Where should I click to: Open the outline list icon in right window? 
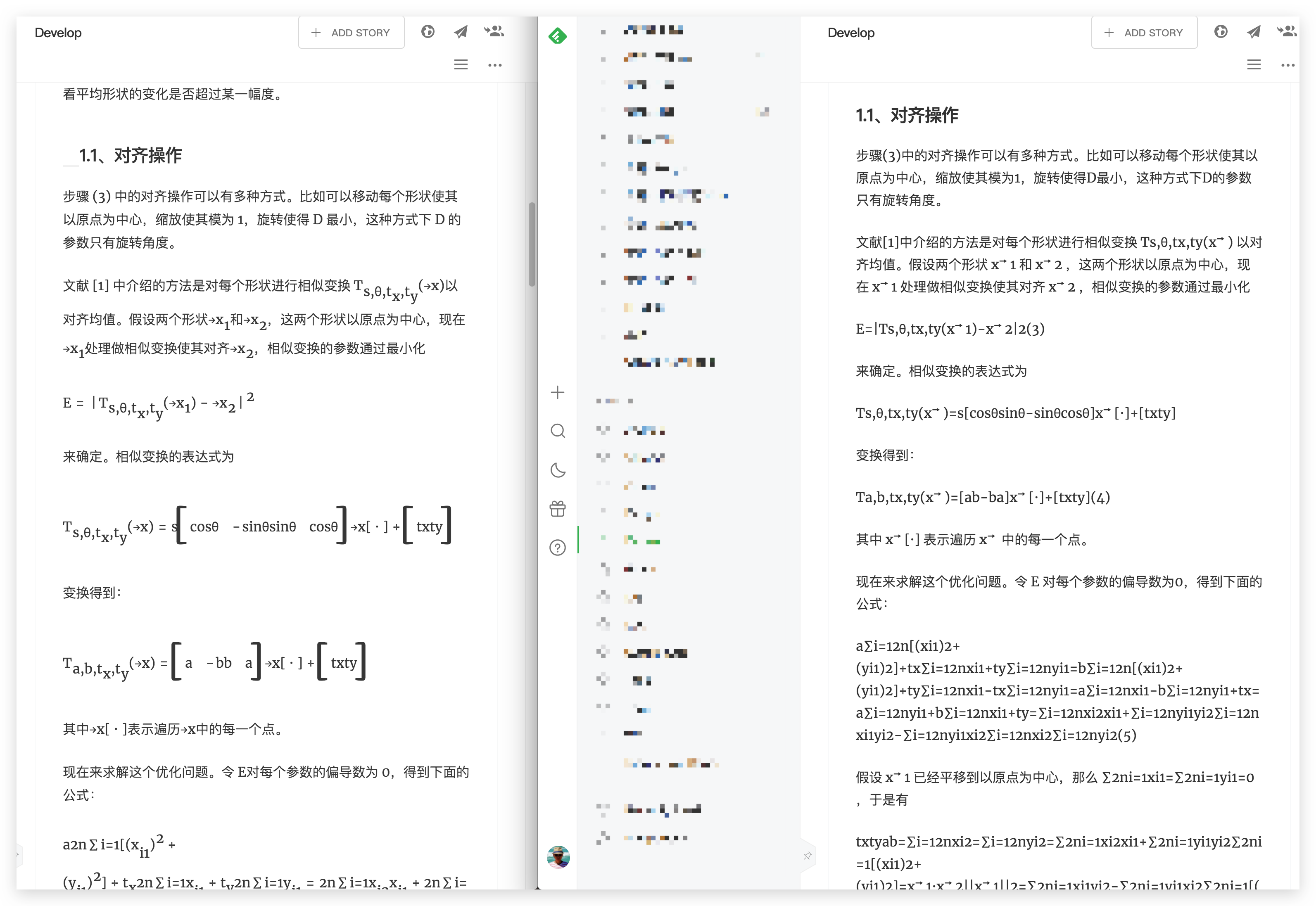[x=1254, y=65]
